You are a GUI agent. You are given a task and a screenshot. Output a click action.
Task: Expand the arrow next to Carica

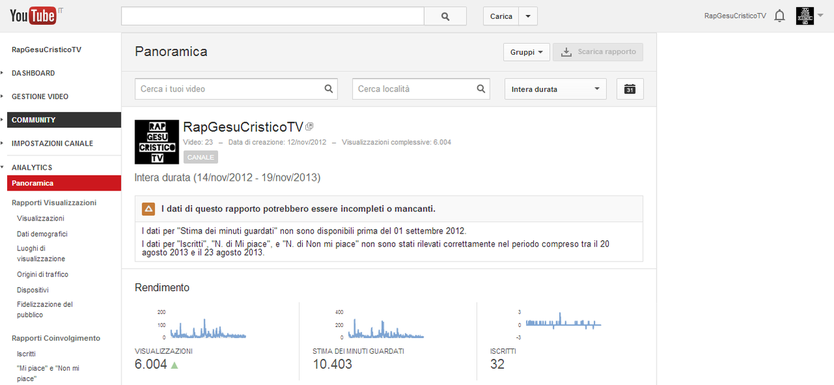coord(528,16)
